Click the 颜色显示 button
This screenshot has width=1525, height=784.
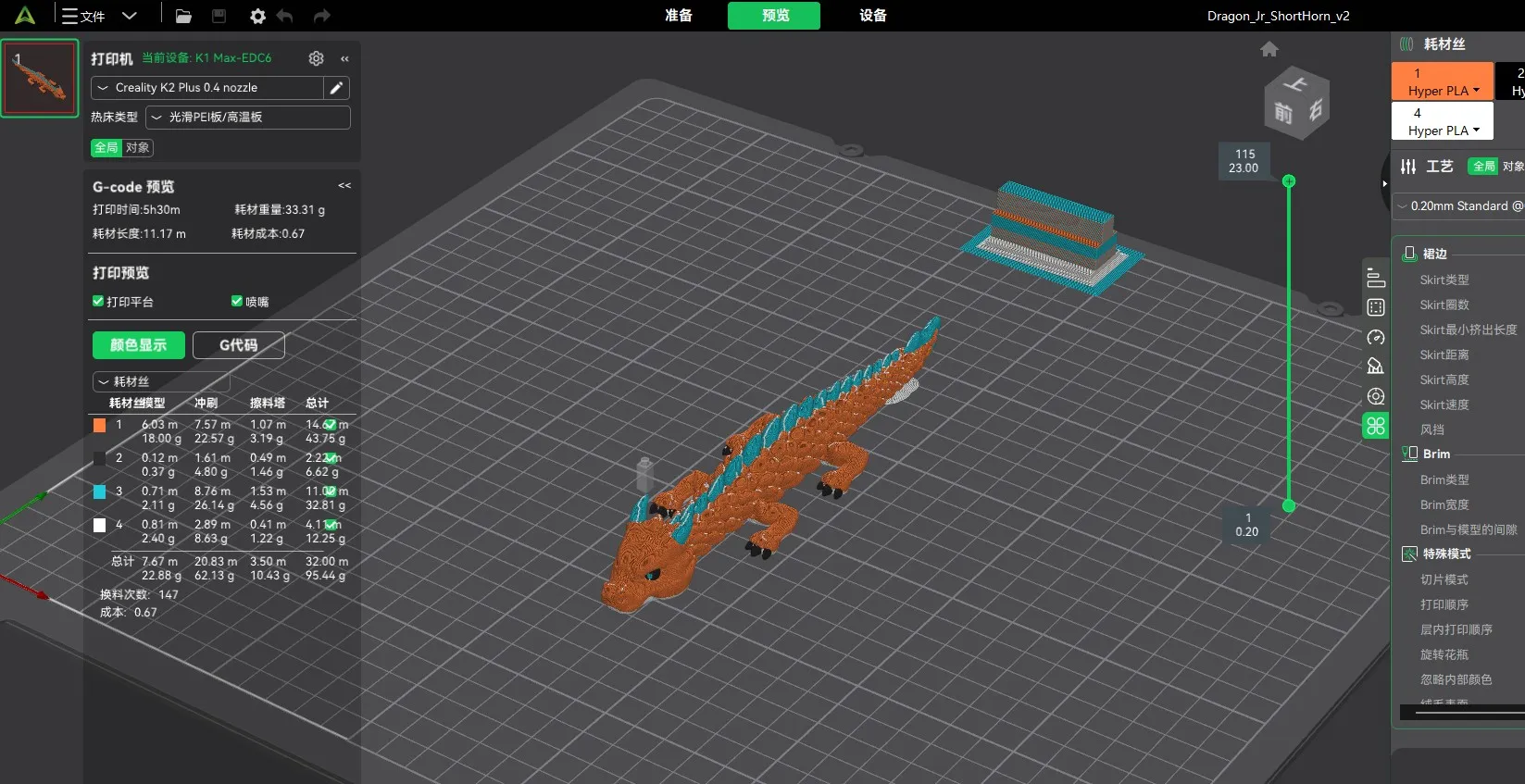139,345
